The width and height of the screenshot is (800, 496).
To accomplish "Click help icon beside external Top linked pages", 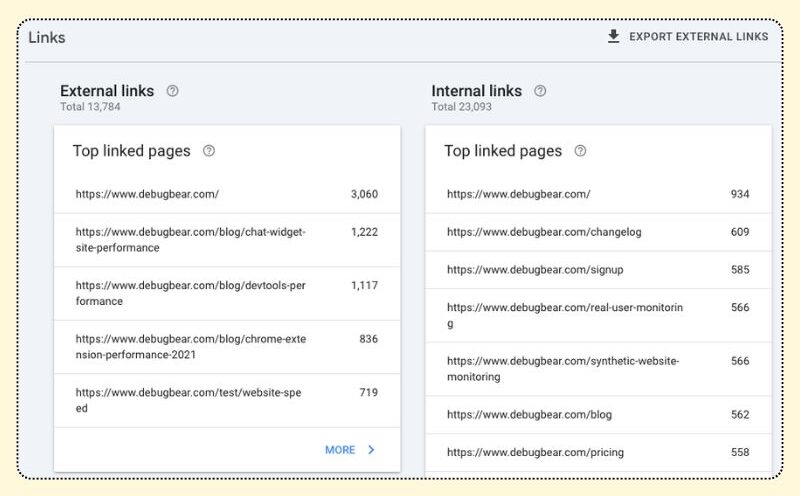I will pos(209,151).
